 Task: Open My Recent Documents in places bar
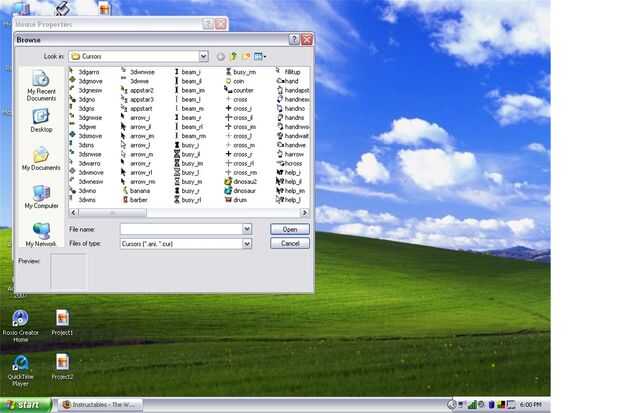[41, 85]
